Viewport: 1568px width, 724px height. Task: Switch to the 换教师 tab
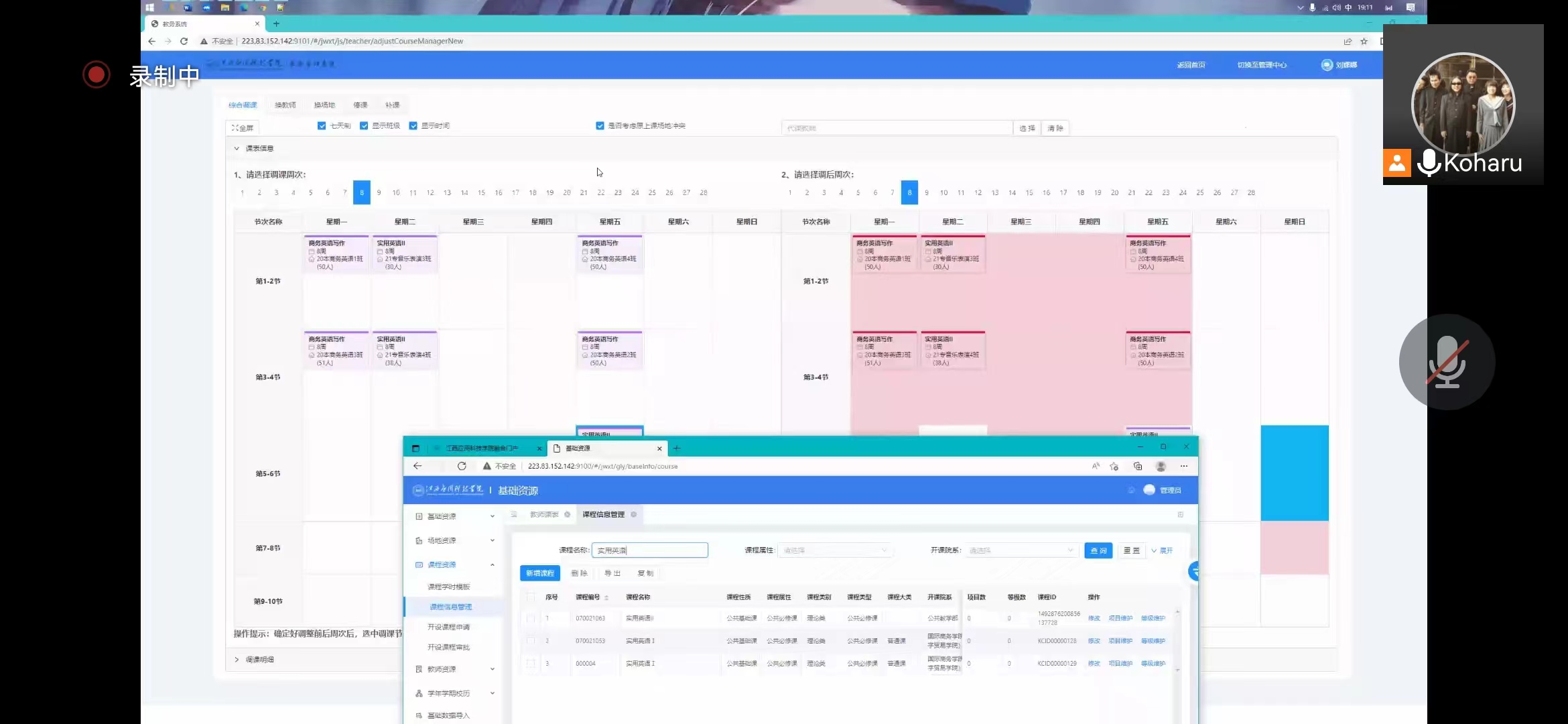(x=285, y=105)
